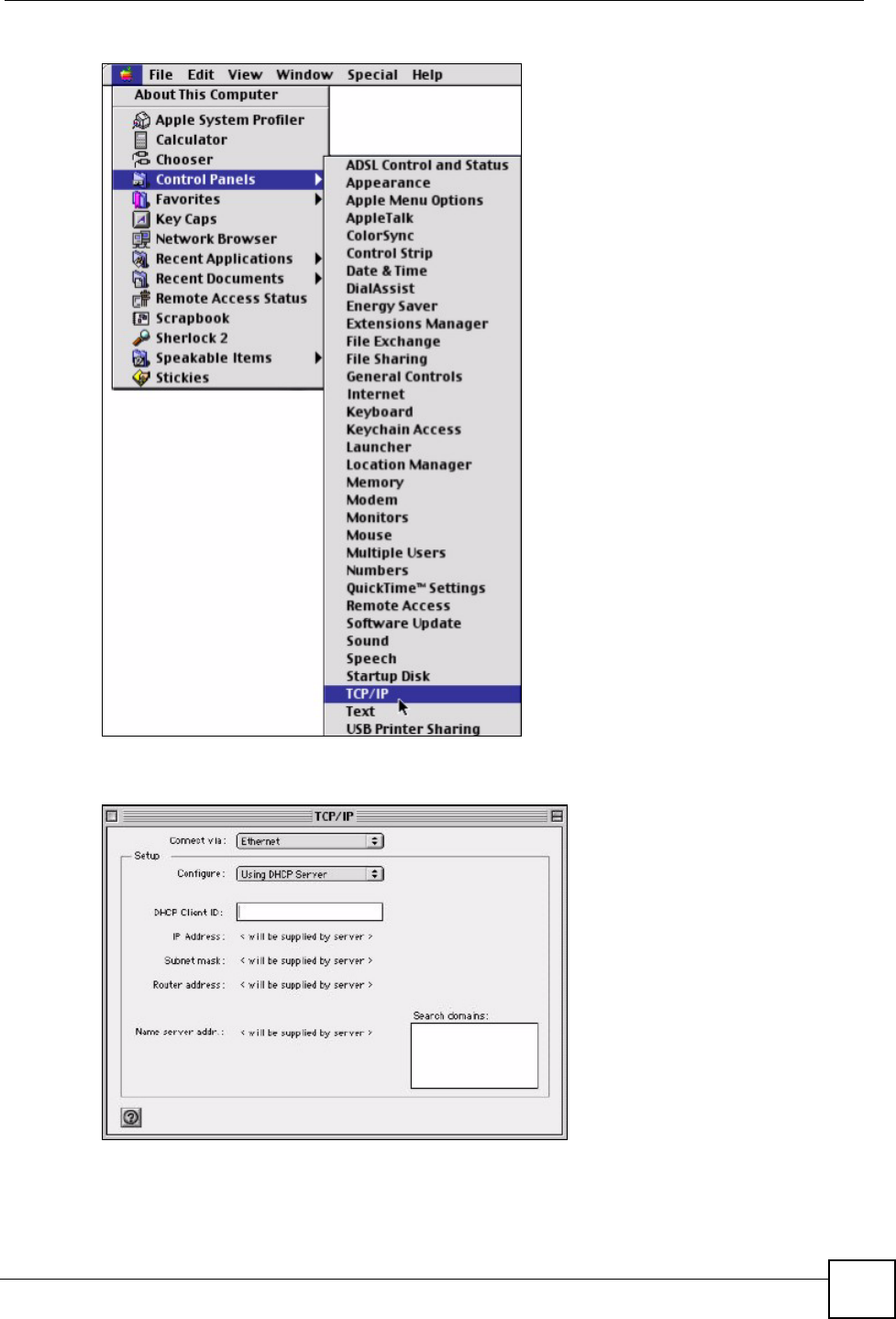Open the Window menu

304,75
